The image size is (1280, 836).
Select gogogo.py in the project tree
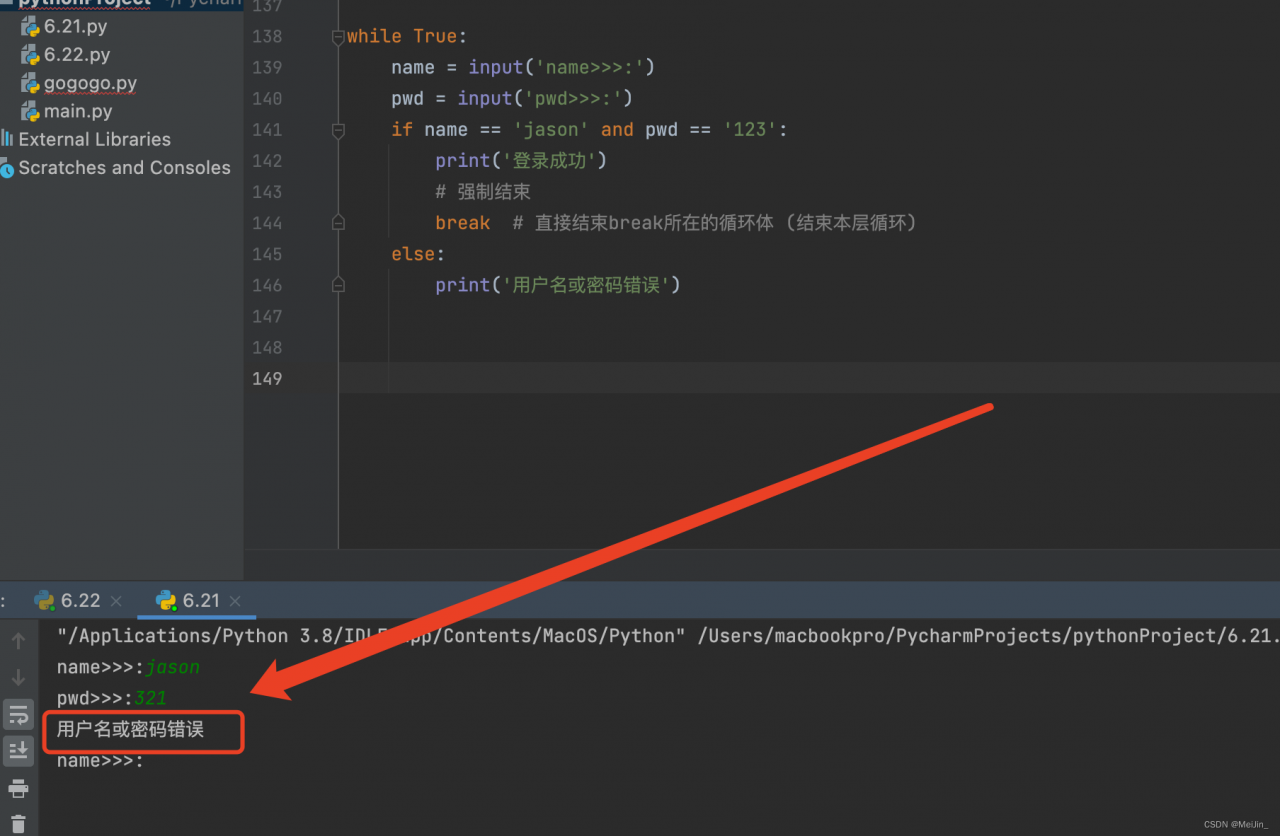point(80,83)
